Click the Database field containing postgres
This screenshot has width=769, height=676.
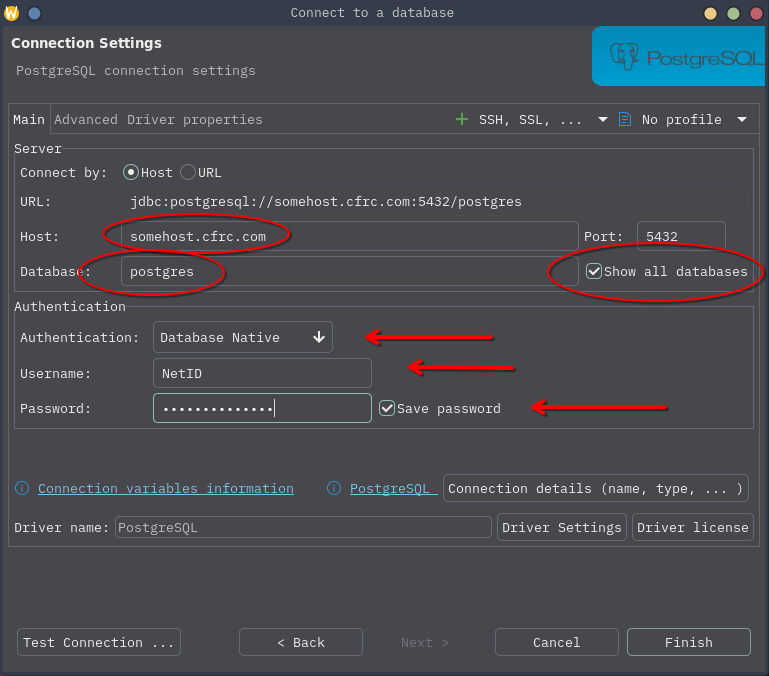click(x=350, y=271)
